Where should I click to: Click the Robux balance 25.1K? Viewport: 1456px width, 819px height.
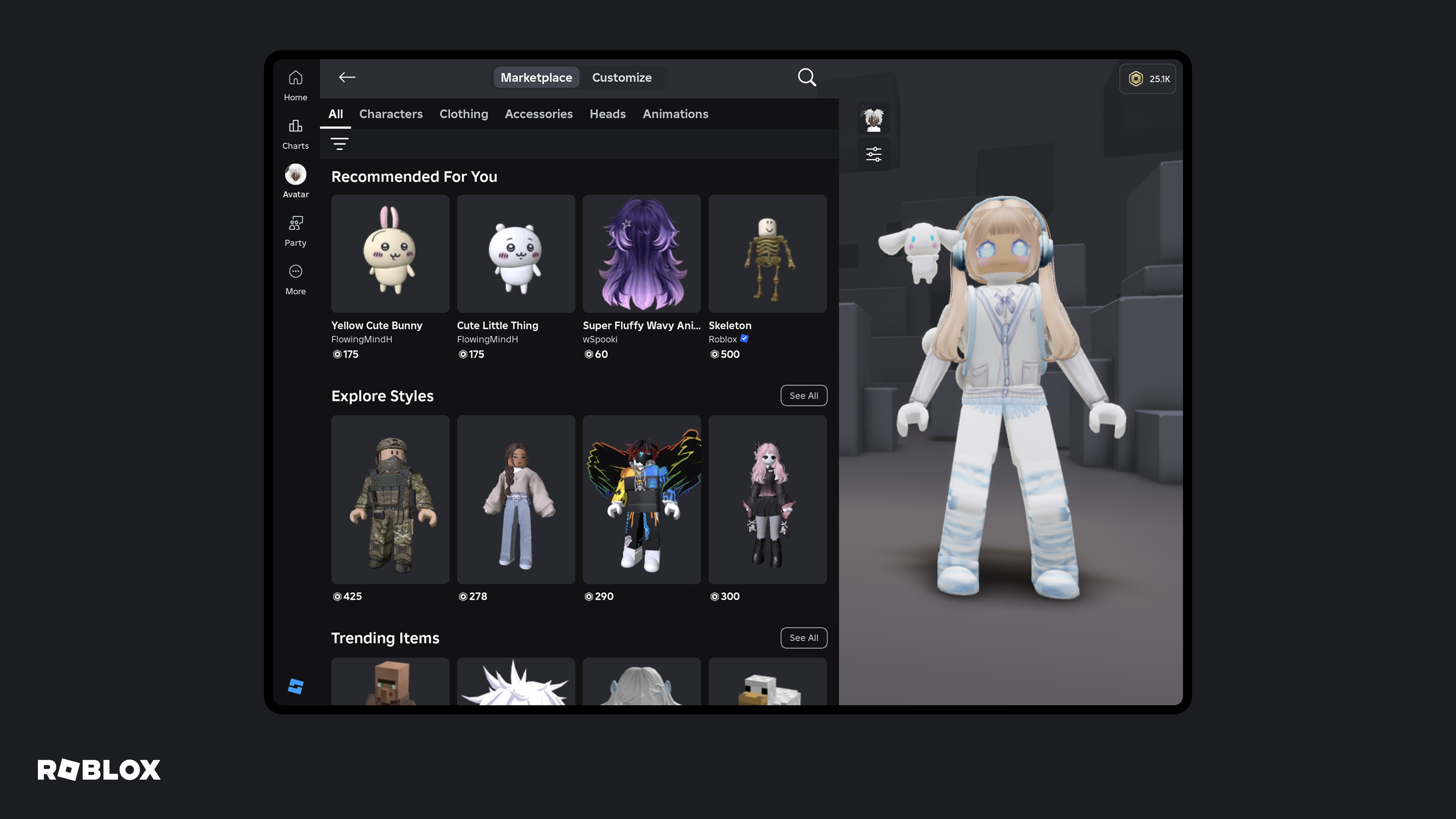(x=1147, y=79)
